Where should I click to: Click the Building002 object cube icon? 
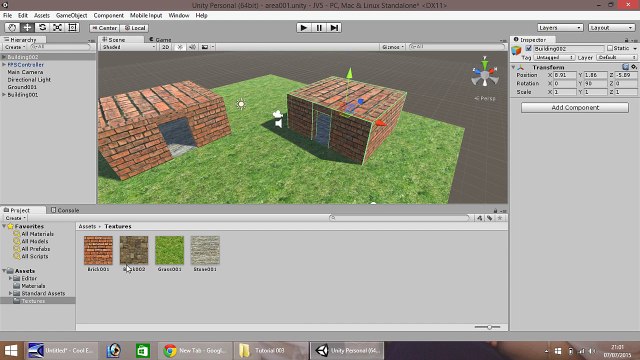tap(517, 51)
